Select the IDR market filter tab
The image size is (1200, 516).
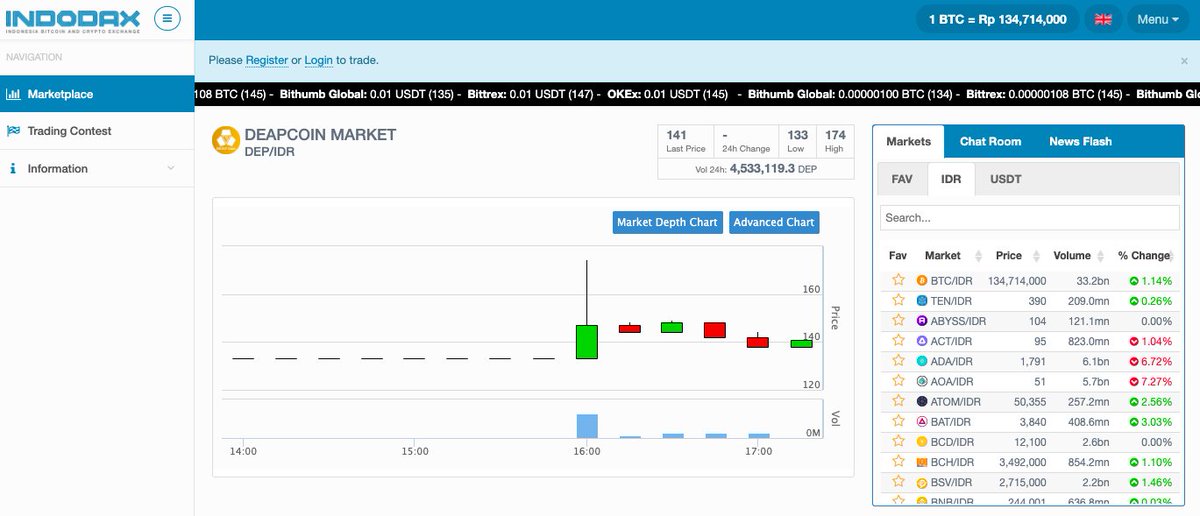[x=950, y=179]
